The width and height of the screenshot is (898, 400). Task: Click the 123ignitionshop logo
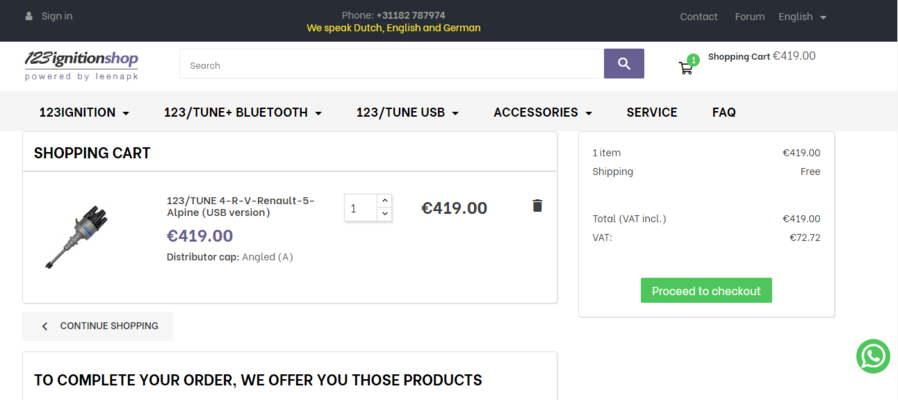point(81,66)
